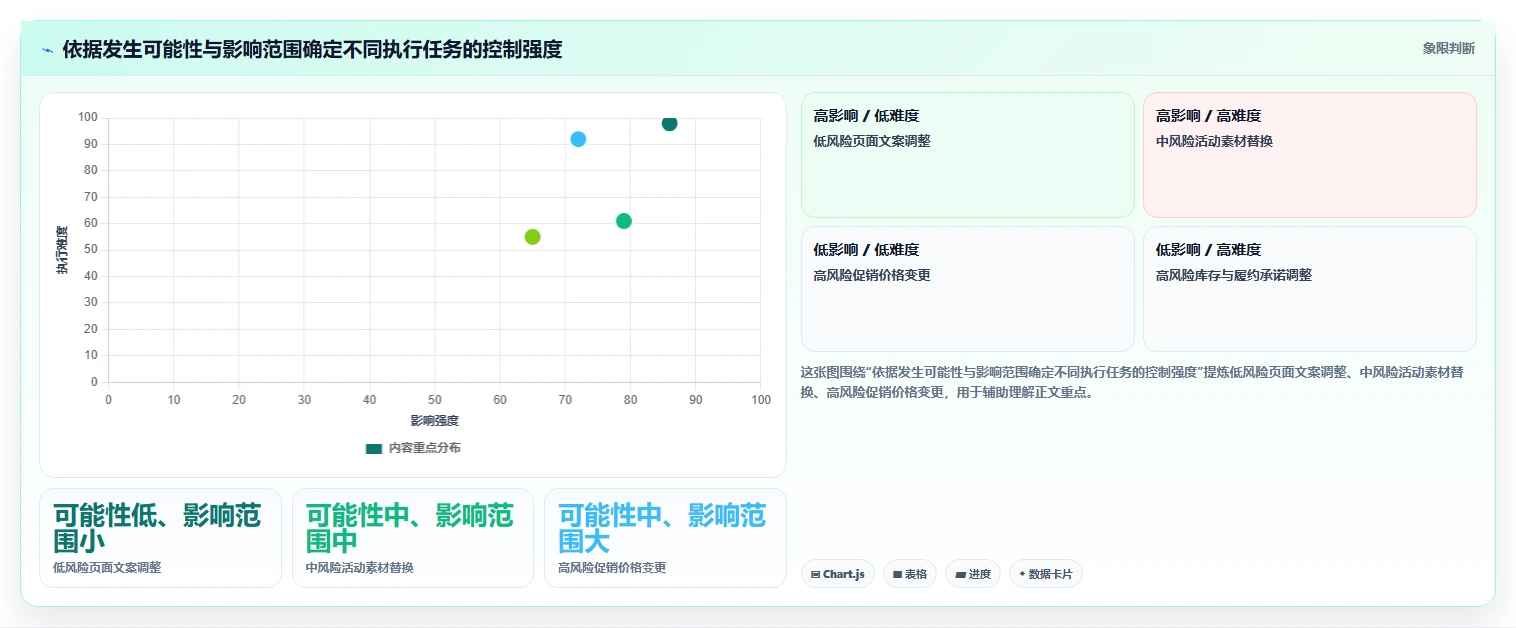Select the yellow-green scatter point
Screen dimensions: 1516x628
tap(532, 237)
